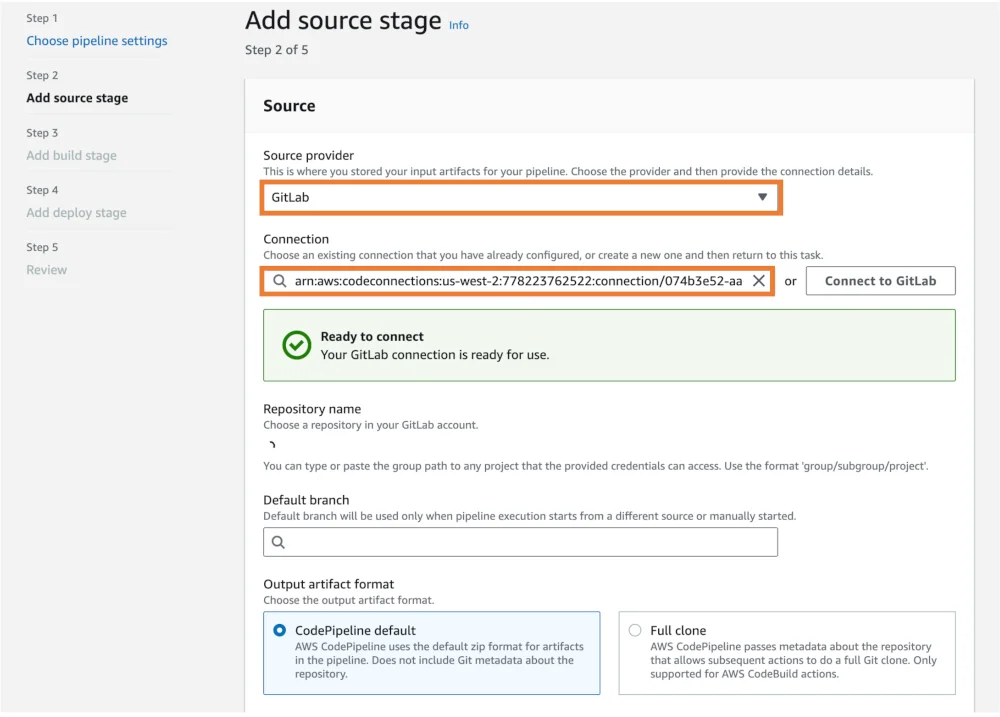This screenshot has width=1000, height=717.
Task: Click the Add build stage step
Action: pyautogui.click(x=71, y=155)
